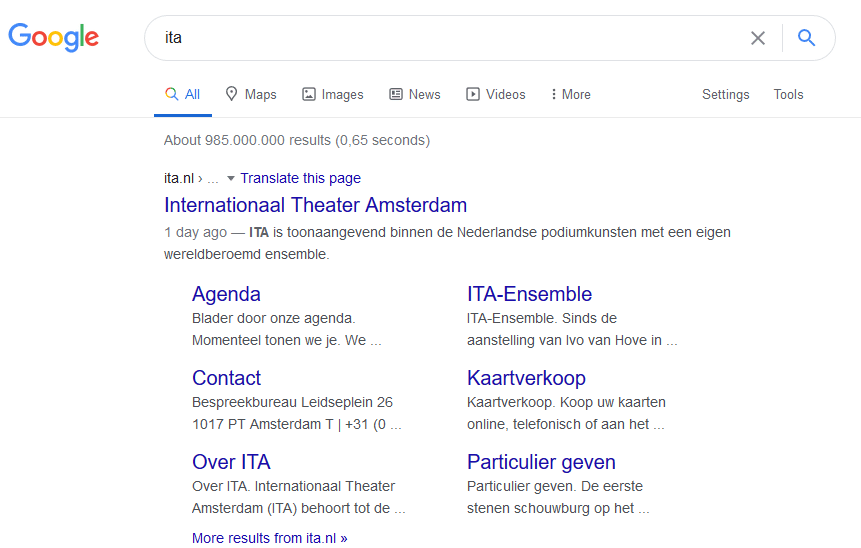Open search Settings
This screenshot has height=548, width=861.
coord(725,94)
